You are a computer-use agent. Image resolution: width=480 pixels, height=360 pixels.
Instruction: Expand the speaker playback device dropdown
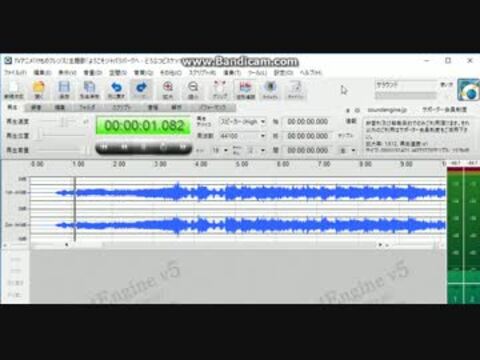pyautogui.click(x=242, y=122)
